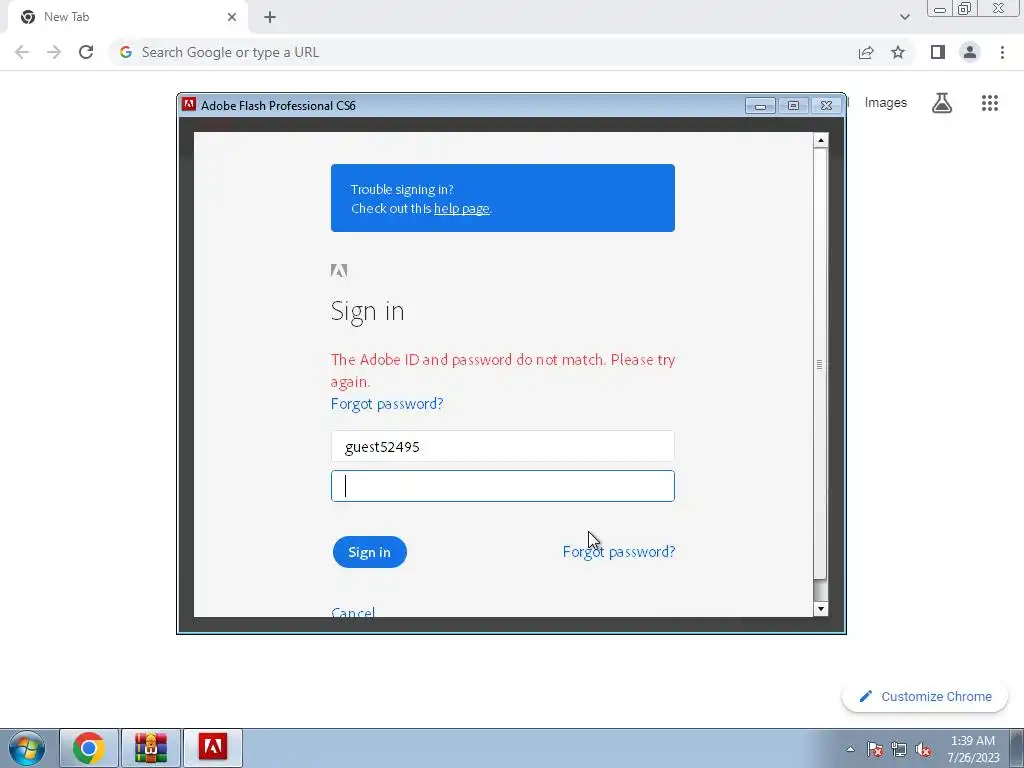The image size is (1024, 768).
Task: Click Forgot password link beside Sign in
Action: point(618,552)
